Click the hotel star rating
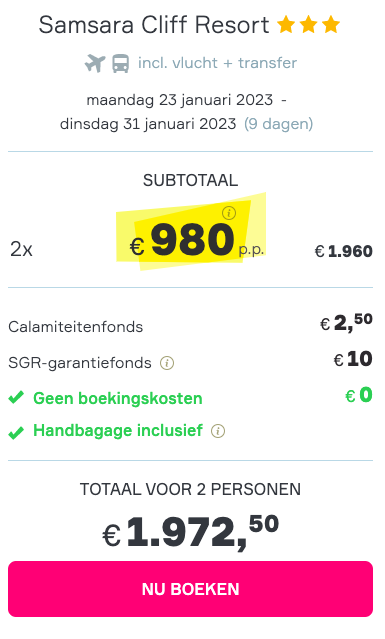Image resolution: width=385 pixels, height=639 pixels. click(x=308, y=25)
